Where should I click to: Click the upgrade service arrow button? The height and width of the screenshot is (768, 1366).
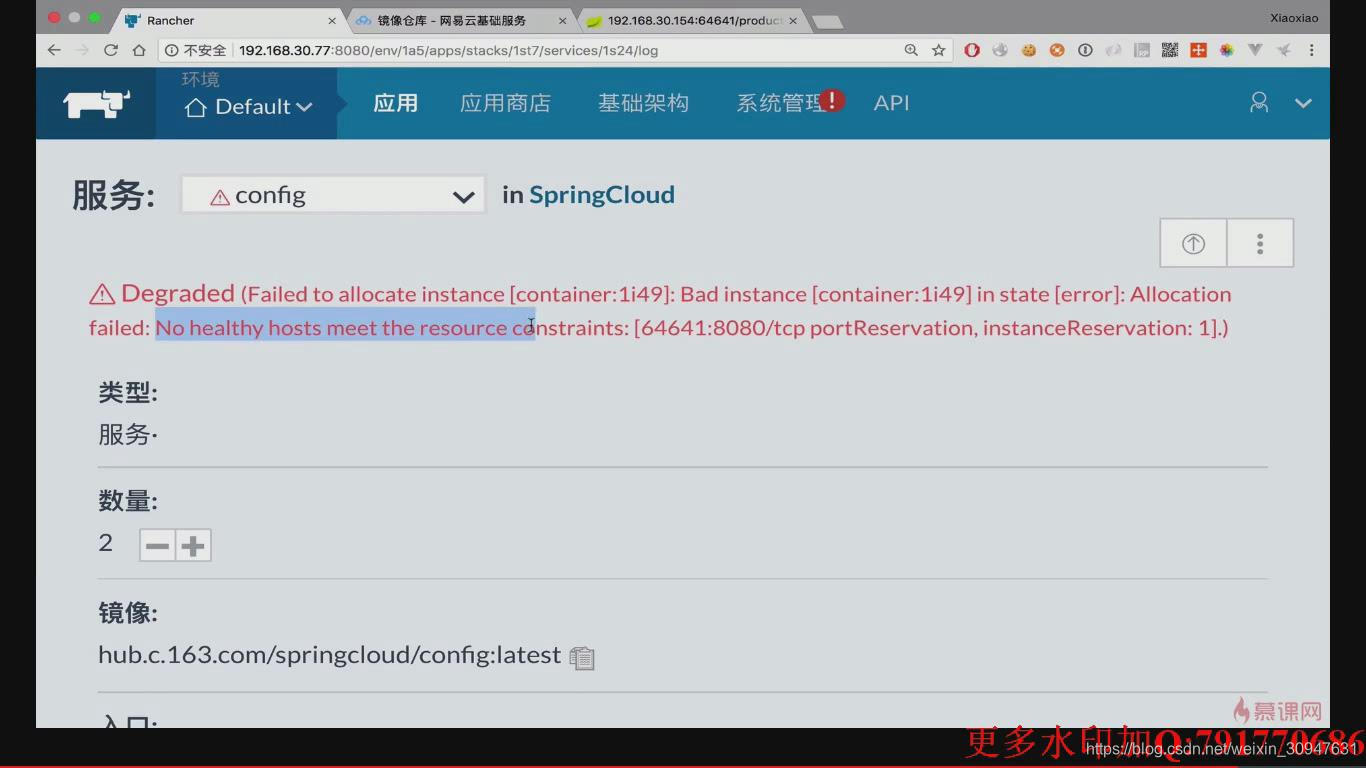[1193, 243]
